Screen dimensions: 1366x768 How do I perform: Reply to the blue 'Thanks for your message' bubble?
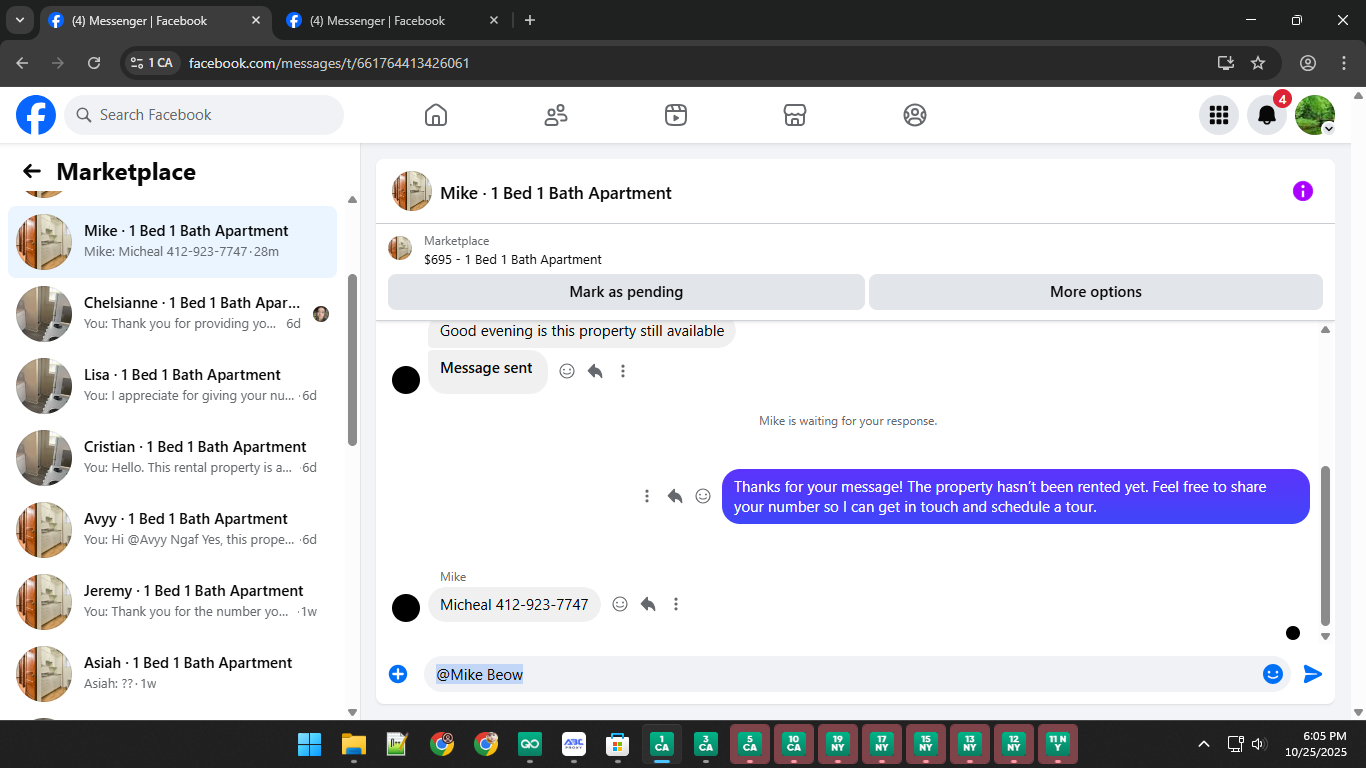(x=675, y=496)
